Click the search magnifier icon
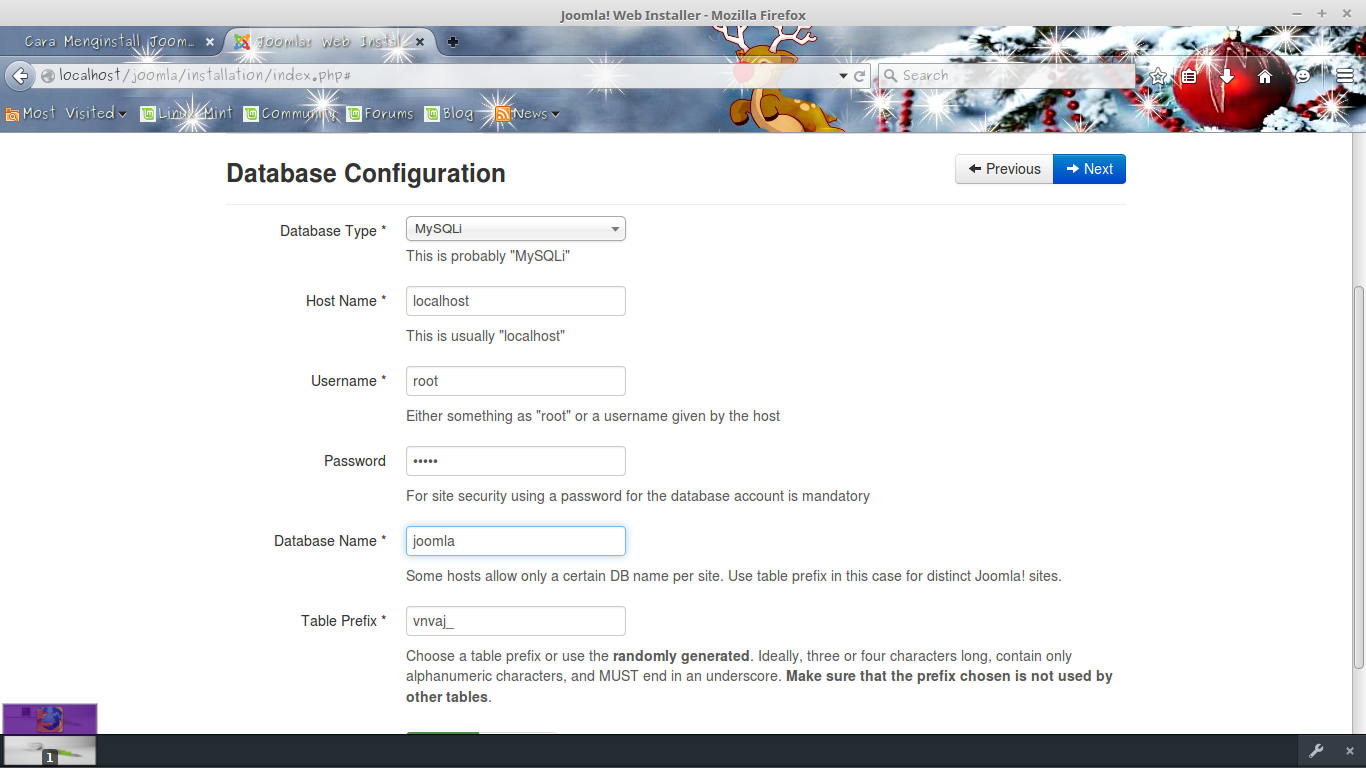This screenshot has width=1366, height=768. coord(889,76)
